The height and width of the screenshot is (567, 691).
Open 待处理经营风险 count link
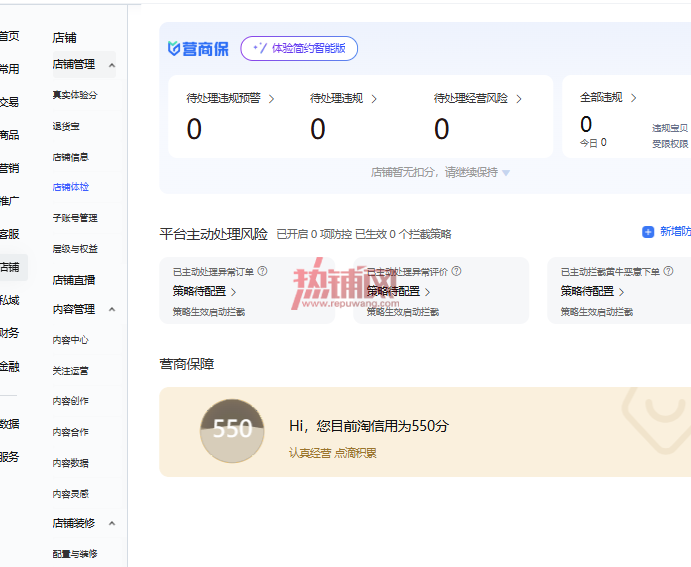[478, 98]
